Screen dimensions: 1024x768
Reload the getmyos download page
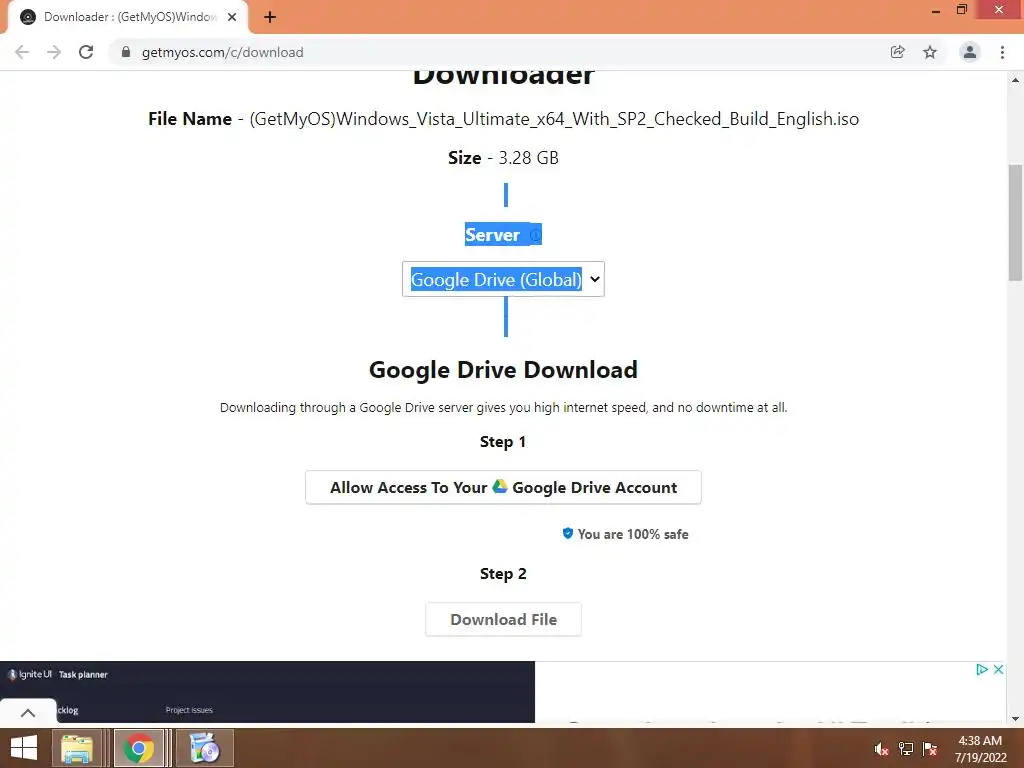pos(86,52)
